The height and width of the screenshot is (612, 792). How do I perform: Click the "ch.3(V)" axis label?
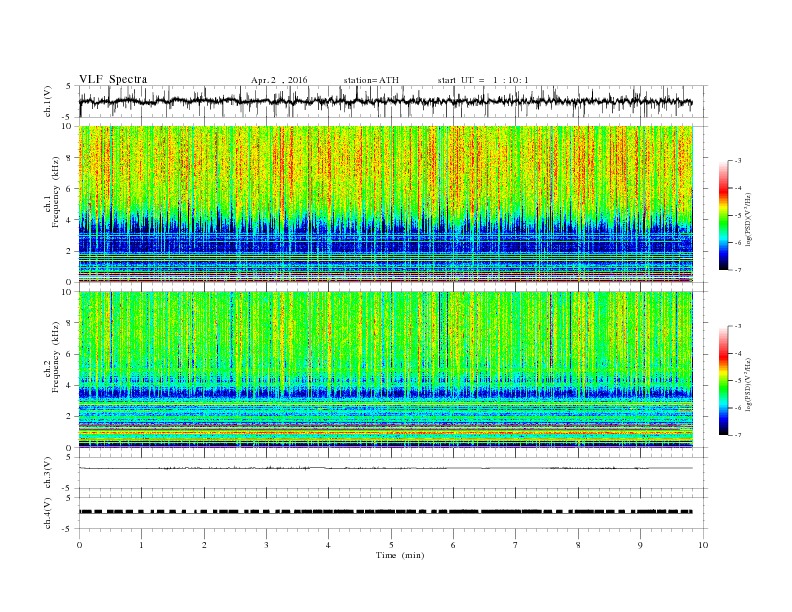click(47, 473)
